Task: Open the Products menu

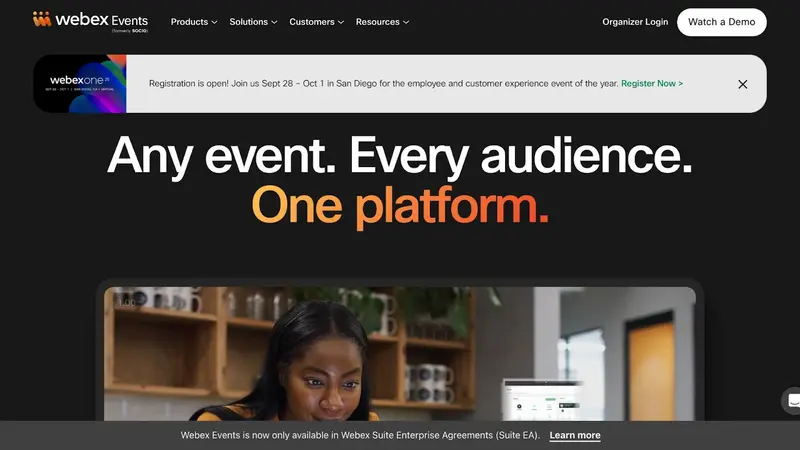Action: [189, 22]
